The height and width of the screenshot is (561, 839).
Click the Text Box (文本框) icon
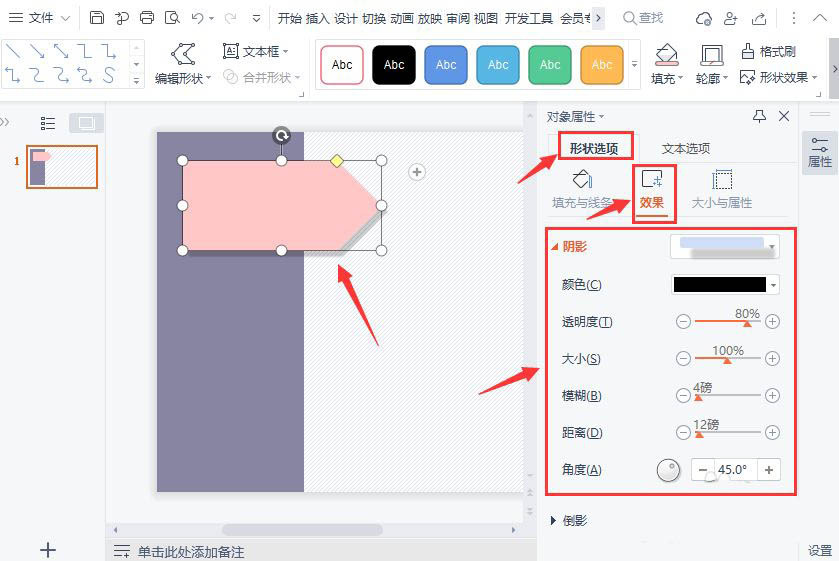click(230, 51)
